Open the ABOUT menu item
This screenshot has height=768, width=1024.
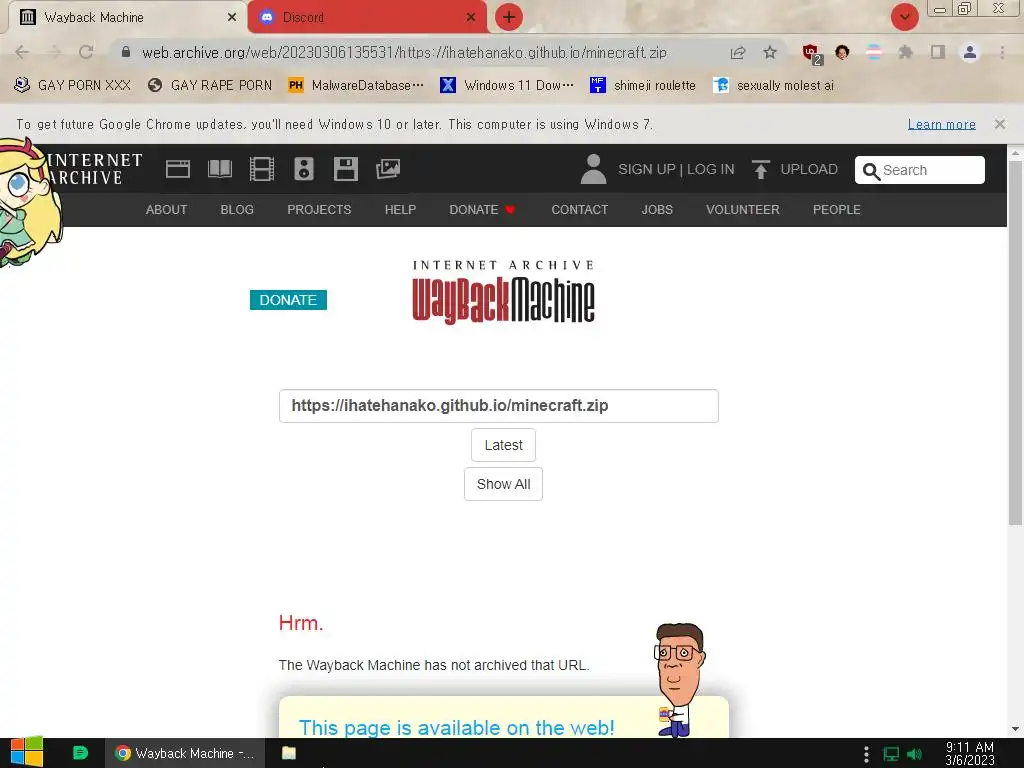pos(166,210)
